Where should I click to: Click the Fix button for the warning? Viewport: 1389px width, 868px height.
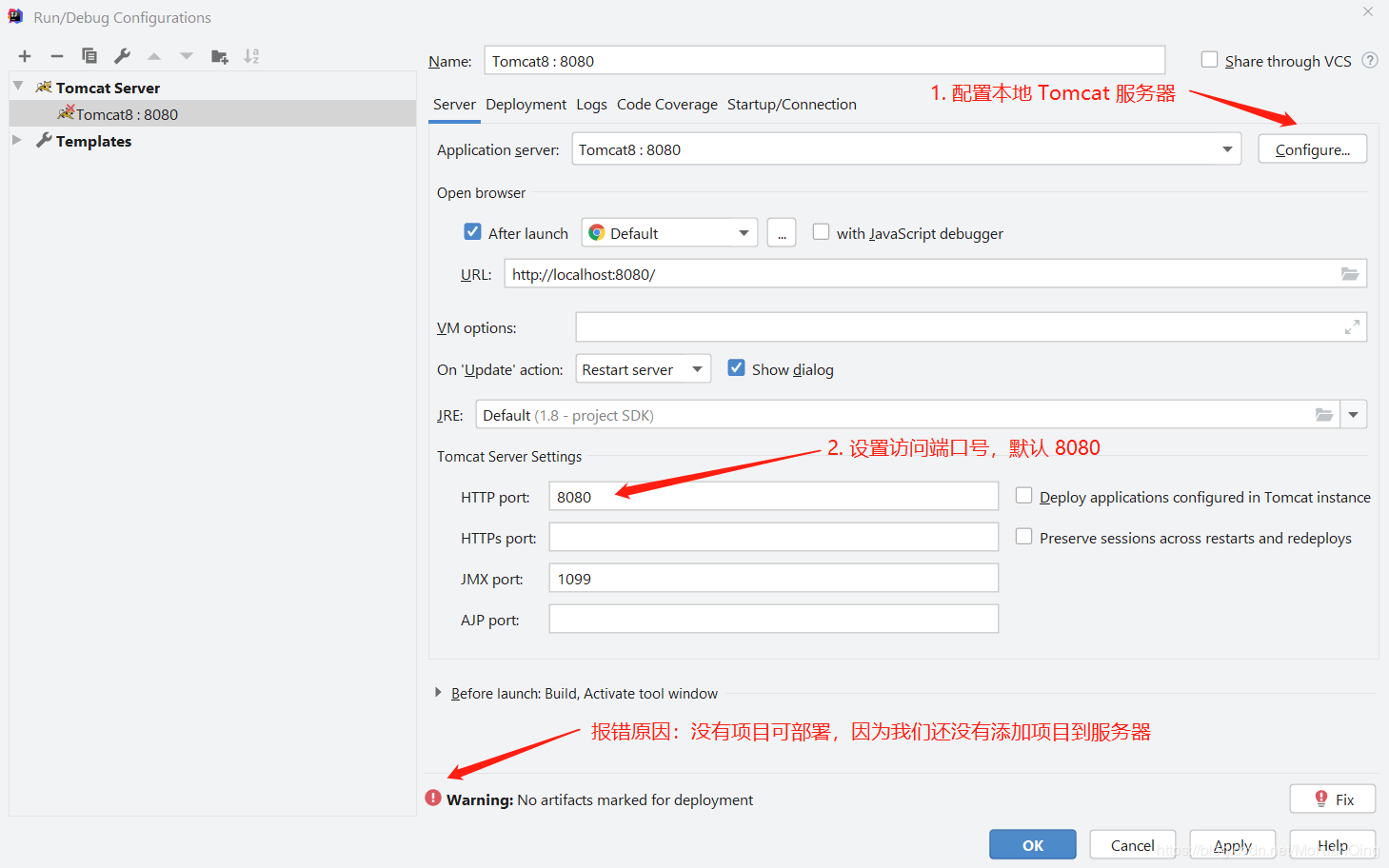tap(1333, 799)
